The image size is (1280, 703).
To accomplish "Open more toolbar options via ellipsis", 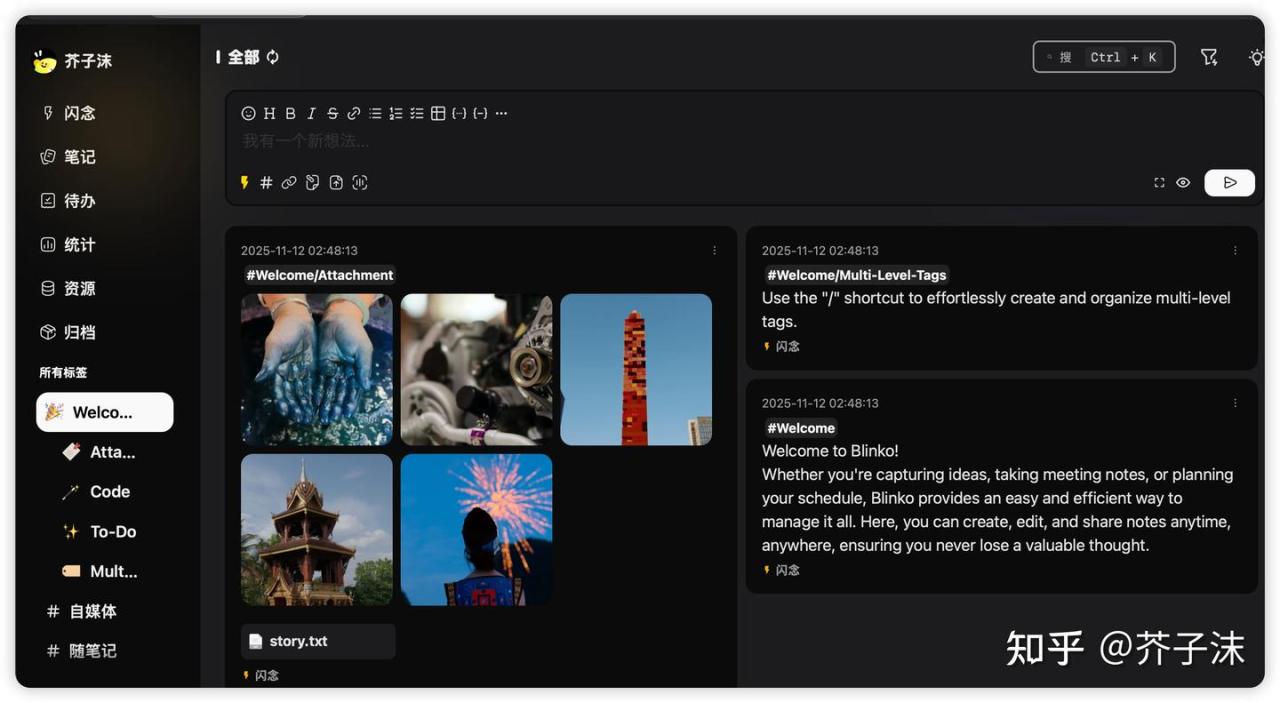I will [502, 114].
